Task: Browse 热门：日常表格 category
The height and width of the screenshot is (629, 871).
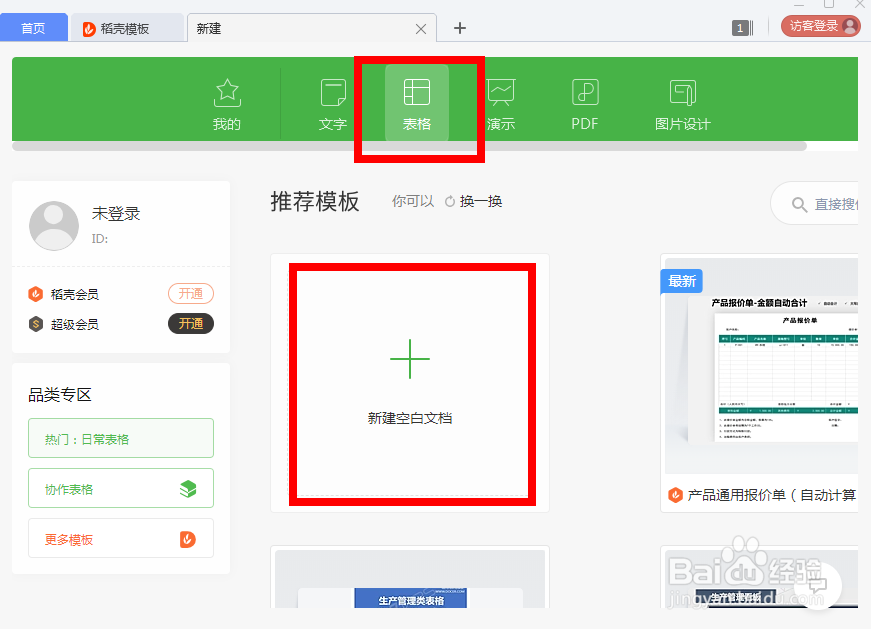Action: pyautogui.click(x=120, y=438)
